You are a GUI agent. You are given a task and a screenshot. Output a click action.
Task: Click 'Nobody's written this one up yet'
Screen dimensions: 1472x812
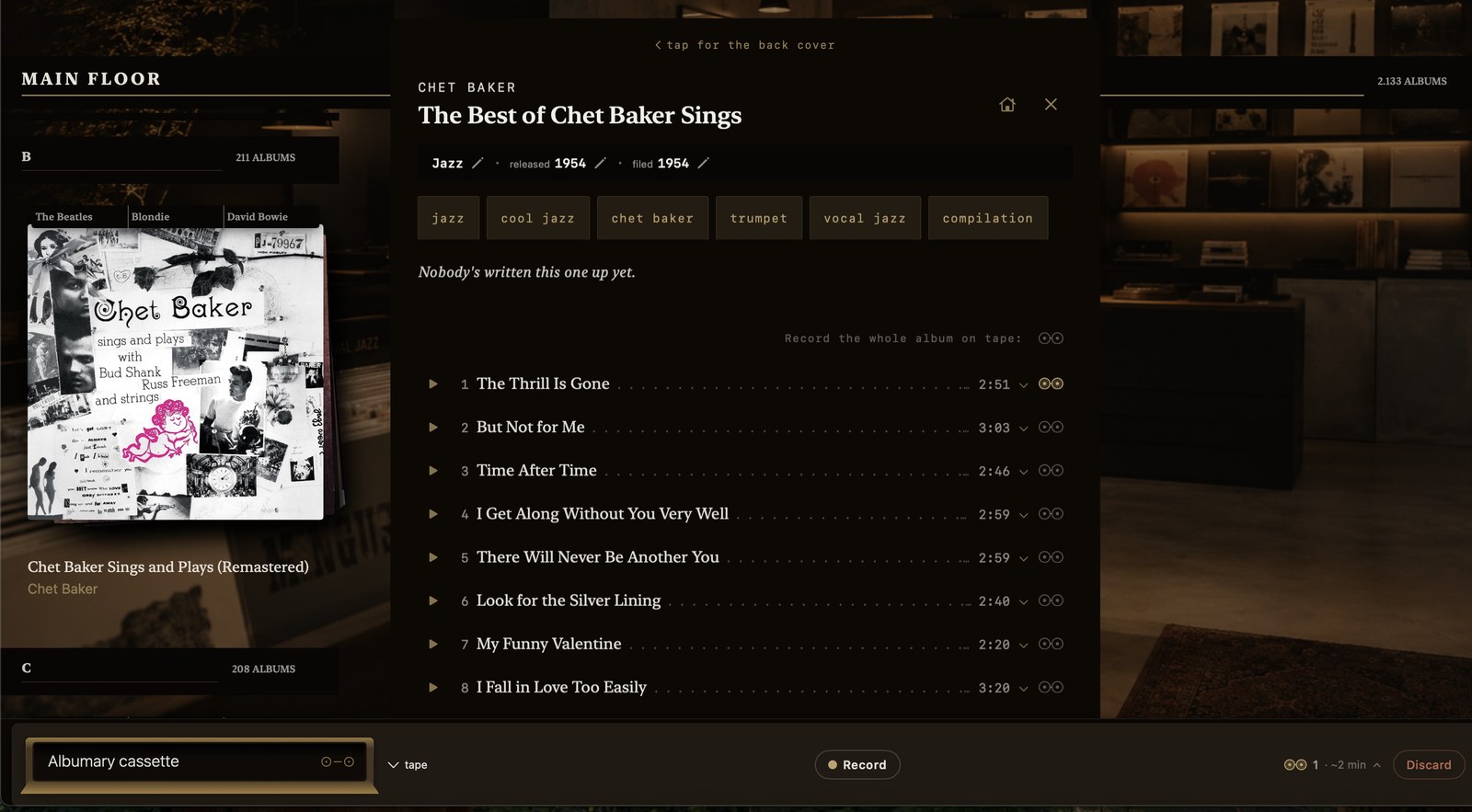[x=527, y=272]
